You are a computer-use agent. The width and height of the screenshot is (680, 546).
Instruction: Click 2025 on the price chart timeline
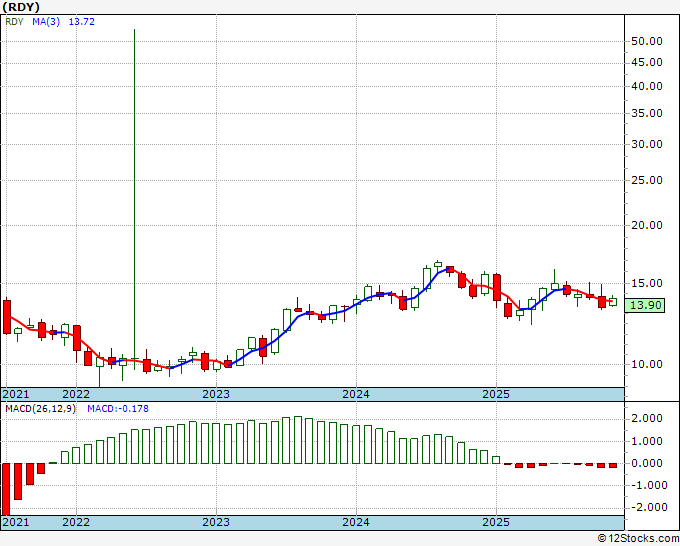(x=496, y=394)
